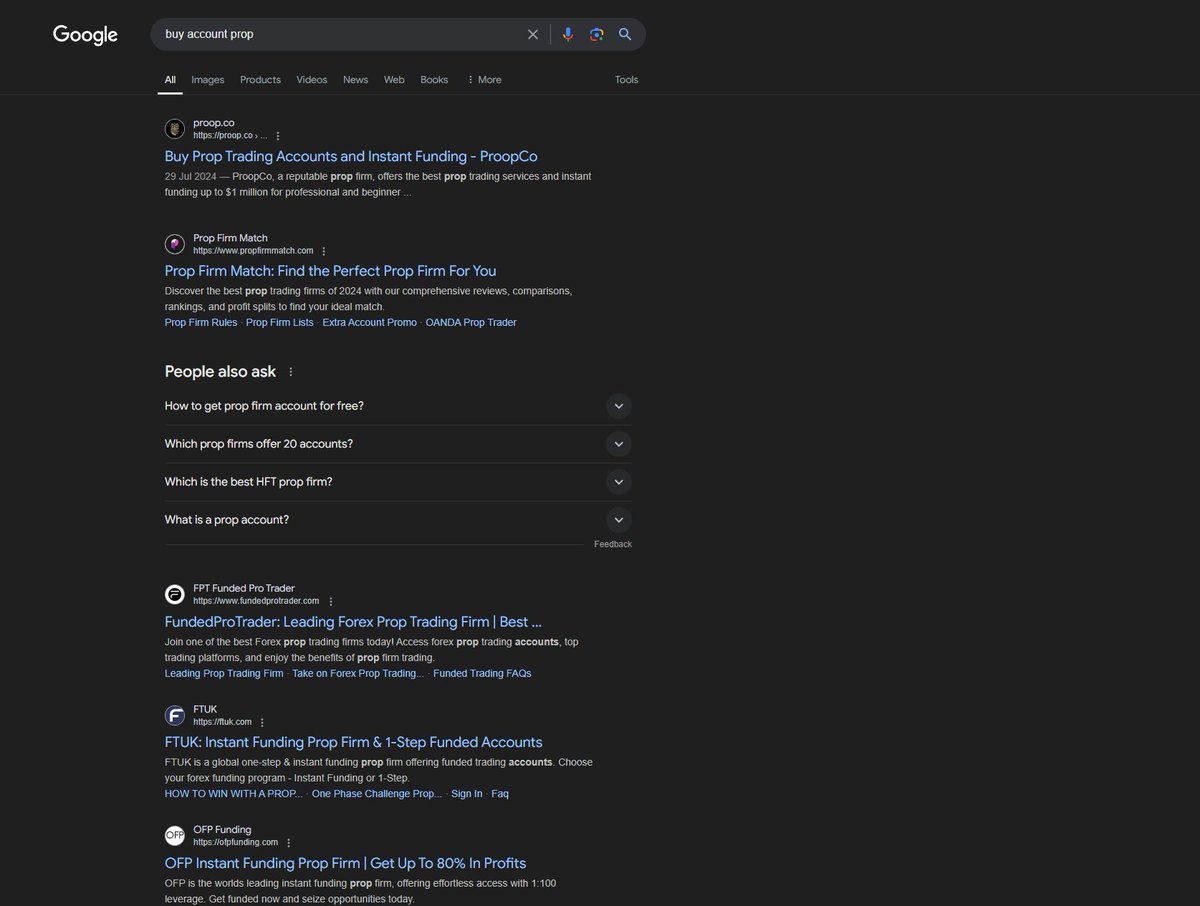The height and width of the screenshot is (906, 1200).
Task: Click the https://www.fundedprotrader.com URL text
Action: click(256, 601)
